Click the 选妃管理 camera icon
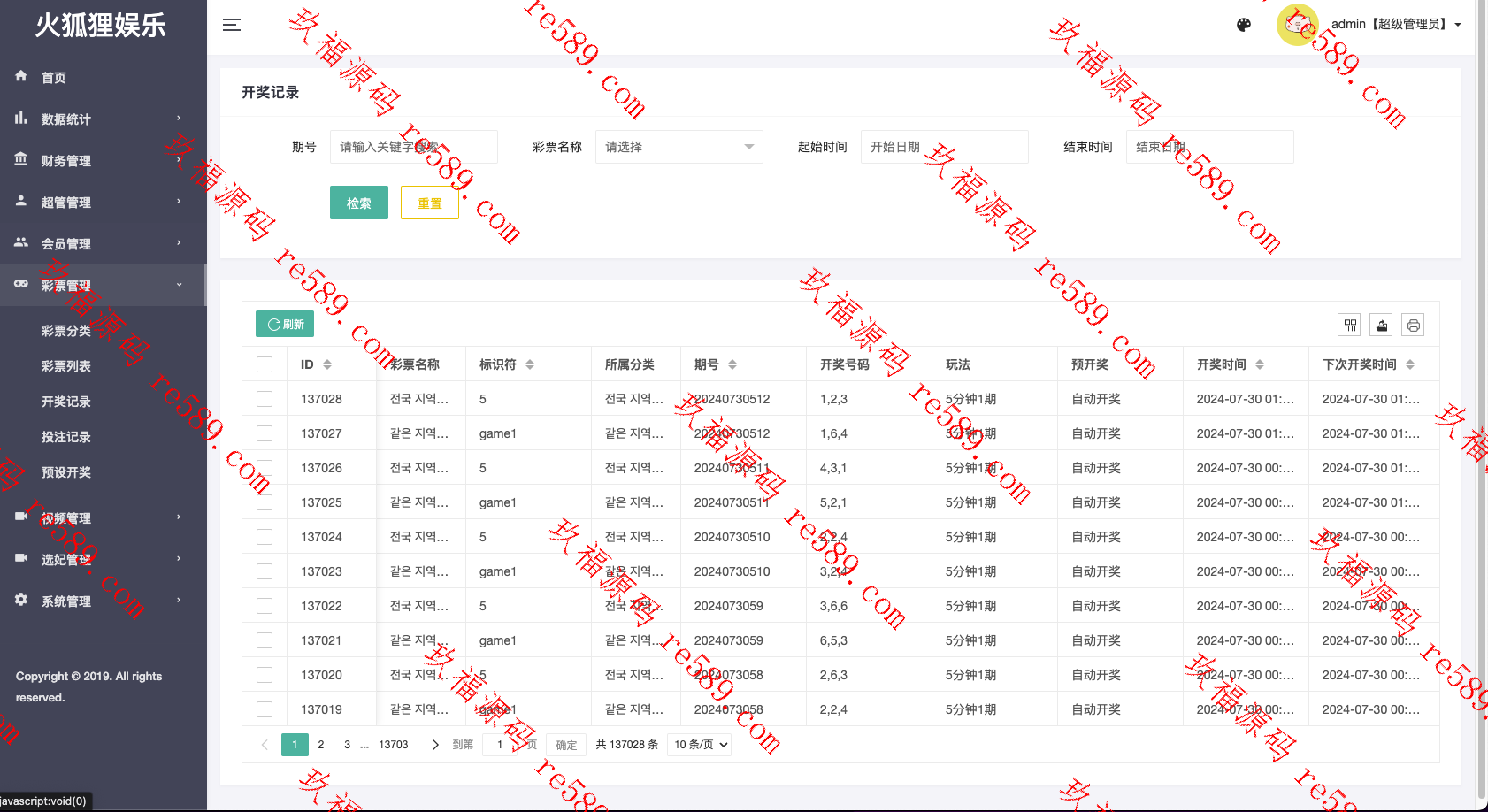 [21, 558]
